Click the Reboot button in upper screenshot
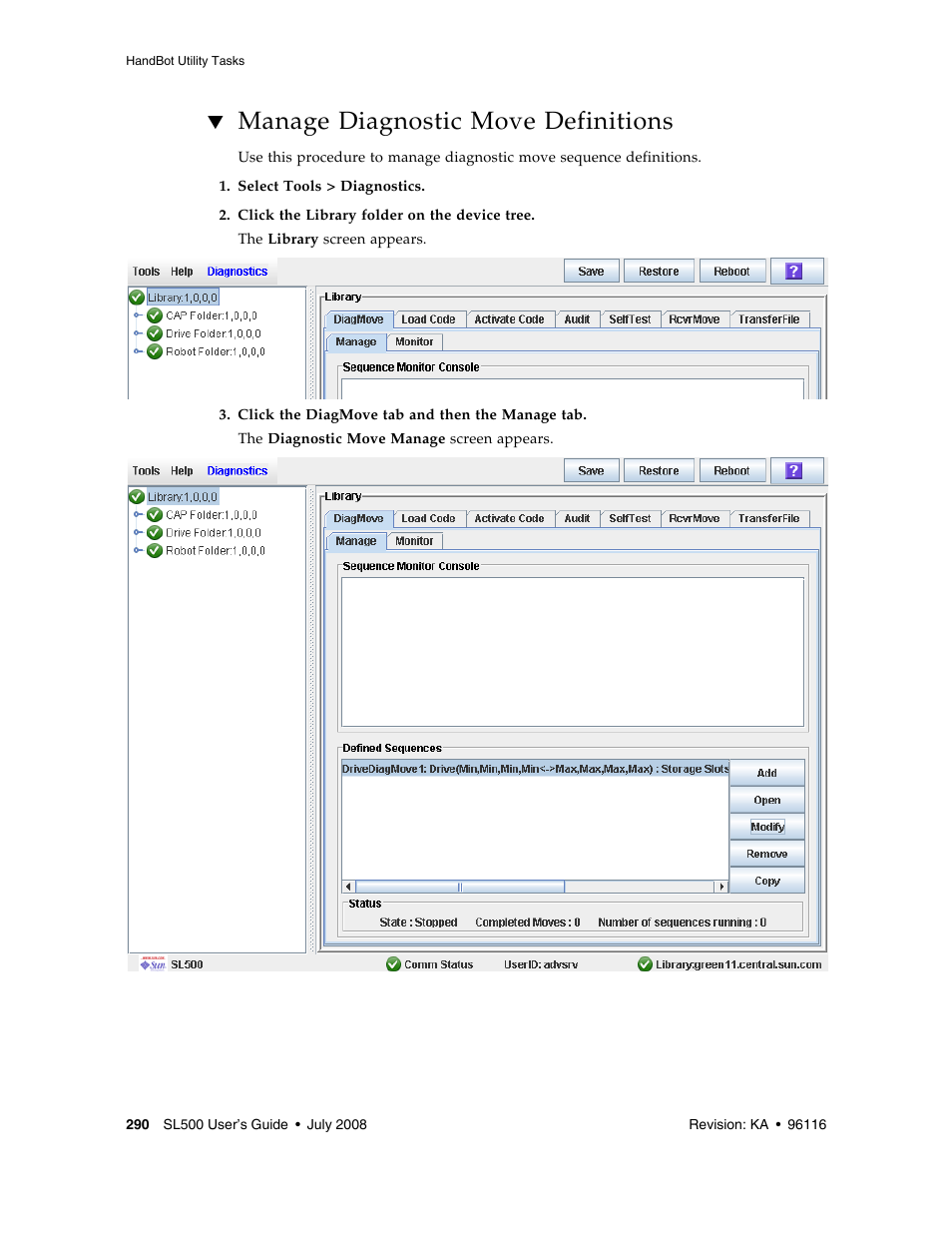This screenshot has width=952, height=1233. point(731,272)
